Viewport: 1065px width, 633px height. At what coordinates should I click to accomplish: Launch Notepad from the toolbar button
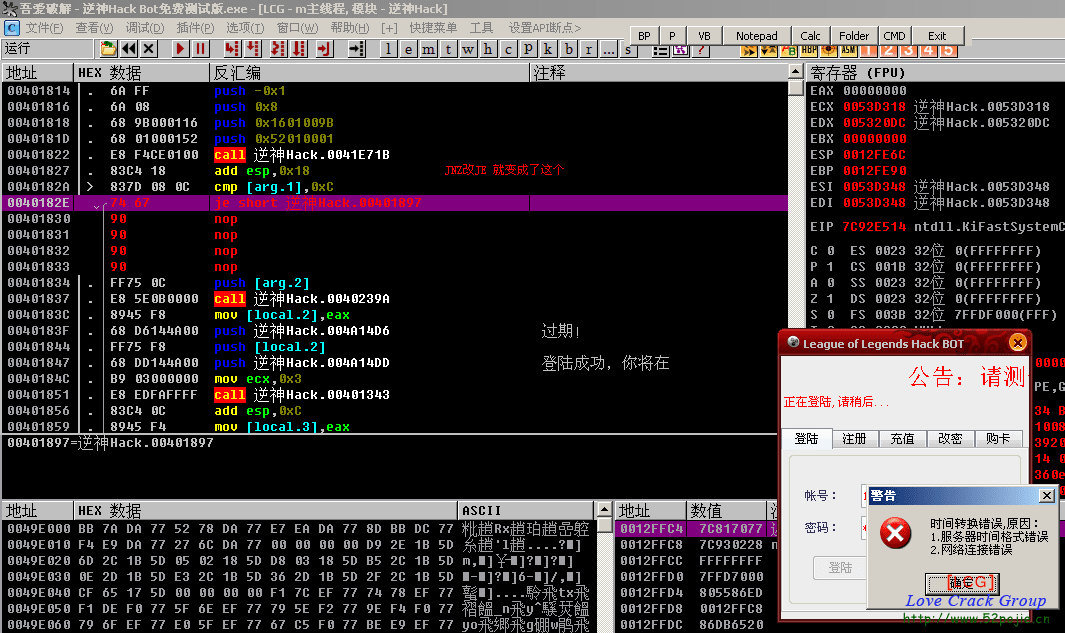coord(757,36)
